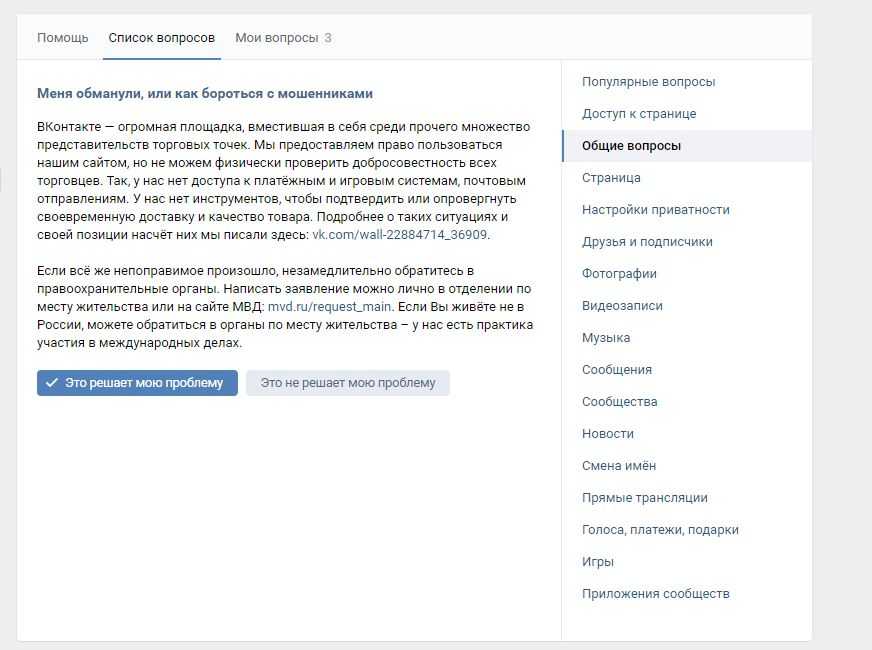Image resolution: width=872 pixels, height=650 pixels.
Task: Switch to Список вопросов tab
Action: click(161, 38)
